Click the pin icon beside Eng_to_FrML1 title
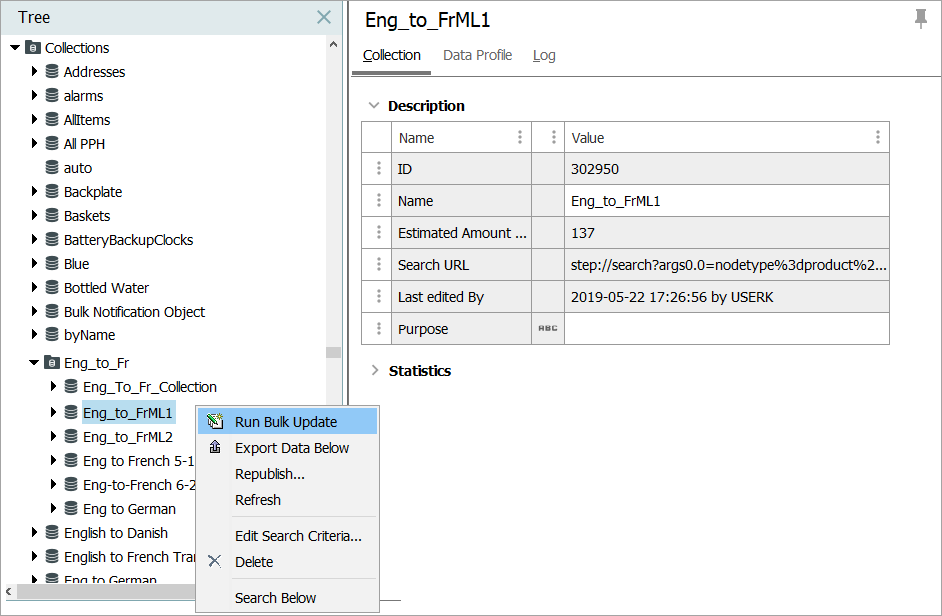 [x=920, y=19]
